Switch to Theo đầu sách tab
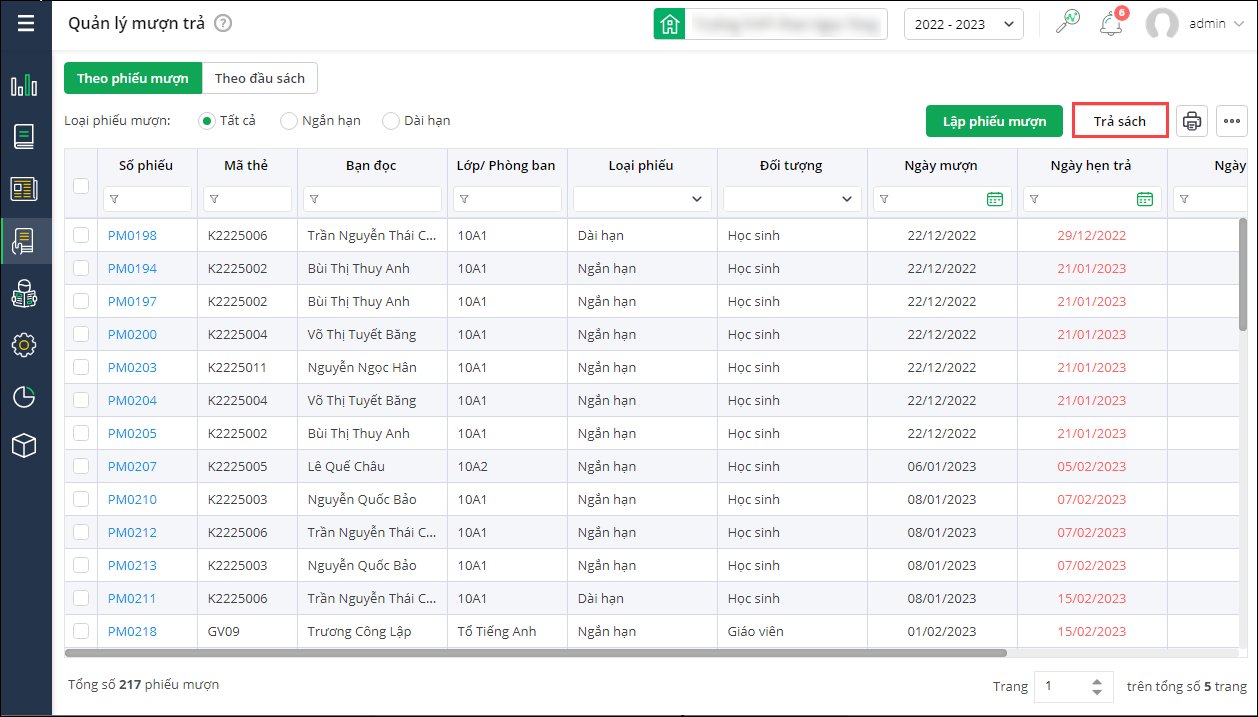1258x717 pixels. tap(260, 78)
